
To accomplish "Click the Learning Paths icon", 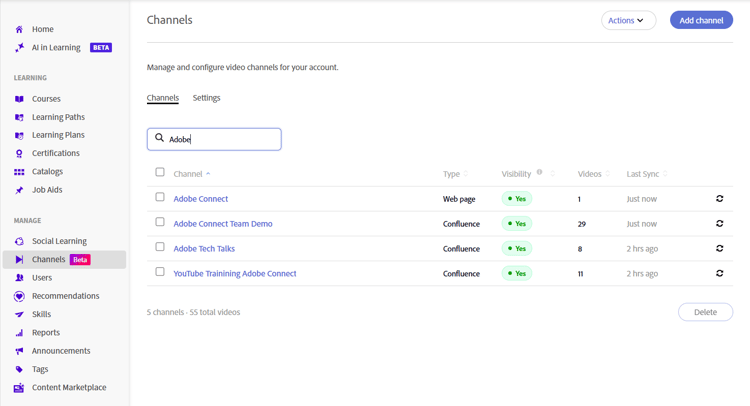I will click(19, 117).
